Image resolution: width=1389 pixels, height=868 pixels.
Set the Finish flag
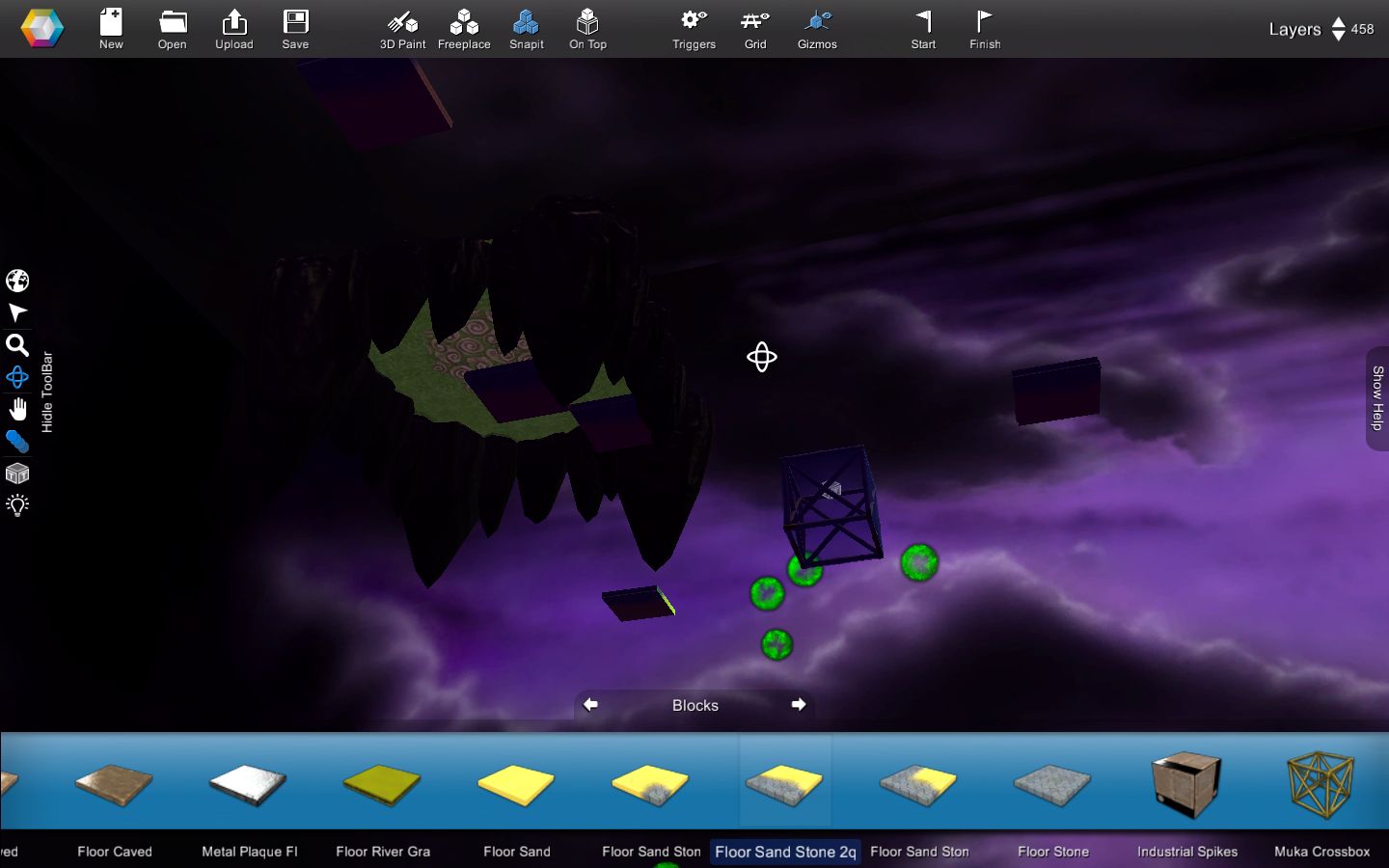[x=985, y=29]
